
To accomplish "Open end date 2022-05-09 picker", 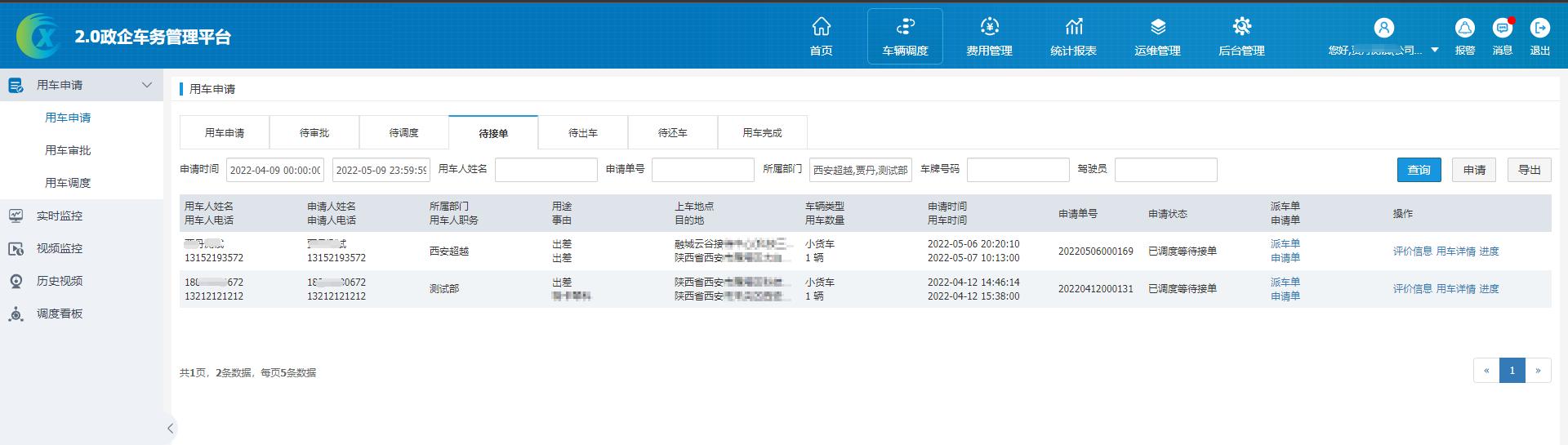I will (381, 170).
